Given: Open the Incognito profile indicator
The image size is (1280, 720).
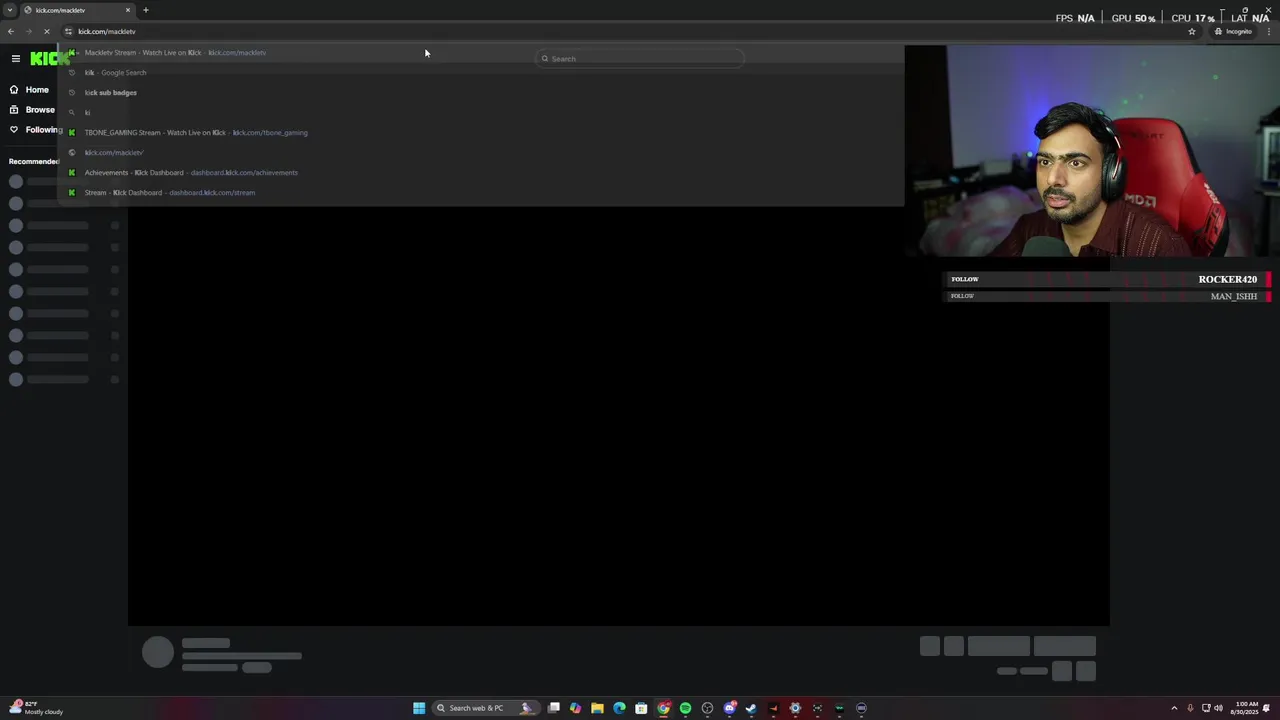Looking at the screenshot, I should [x=1233, y=31].
